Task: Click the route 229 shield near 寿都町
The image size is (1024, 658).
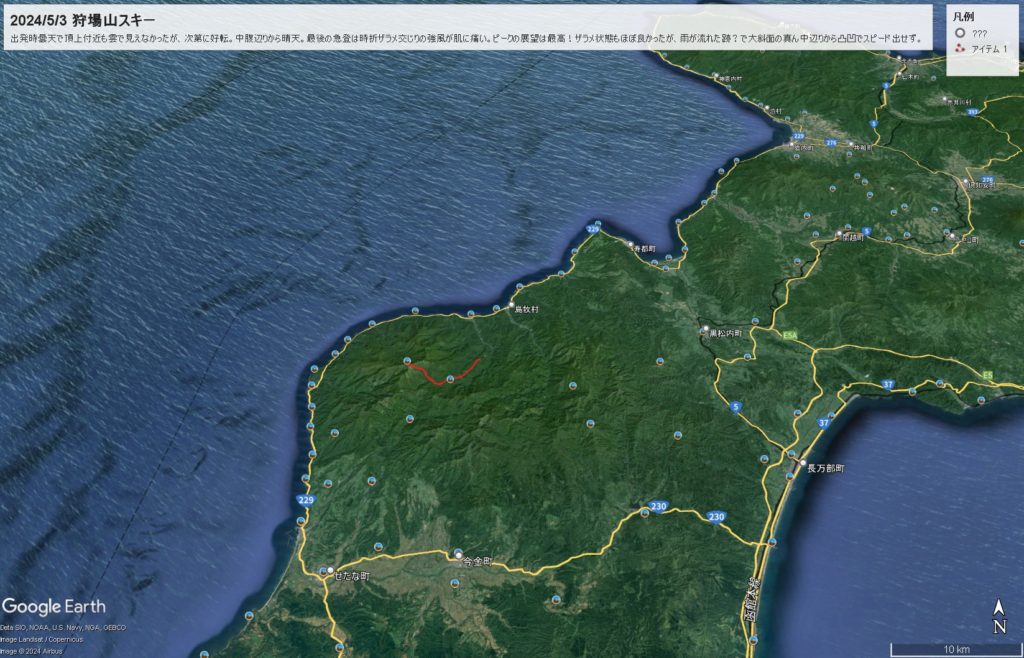Action: [592, 230]
